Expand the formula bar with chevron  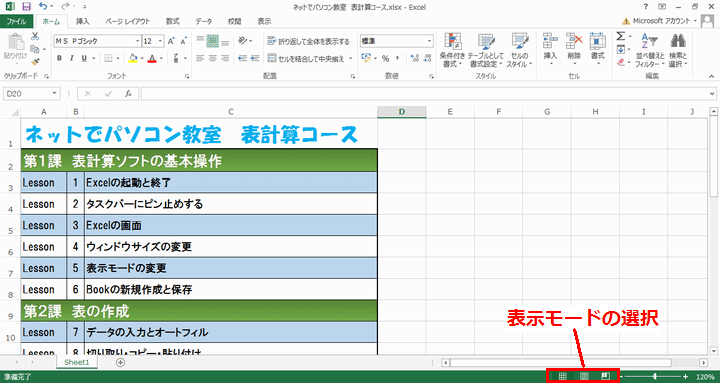pos(712,94)
